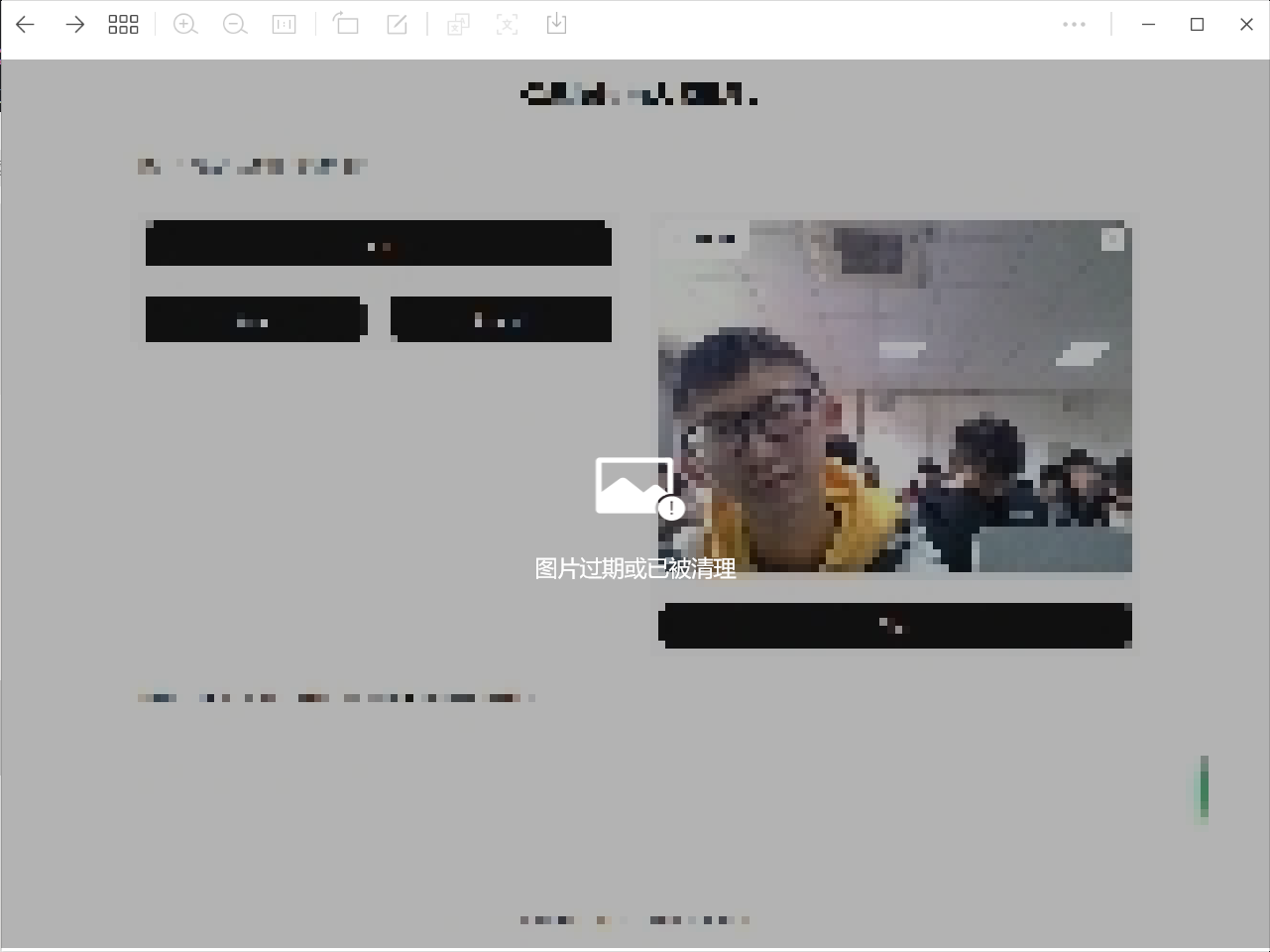Screen dimensions: 1270x952
Task: Click the expired image placeholder icon
Action: (x=639, y=488)
